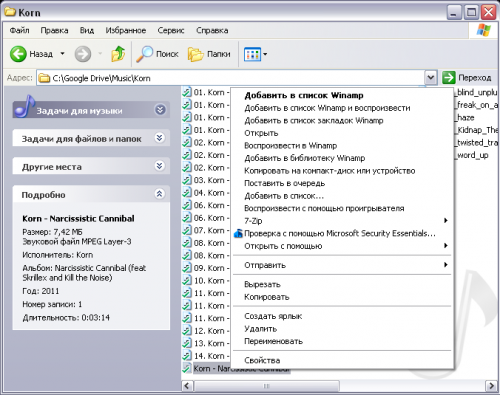Choose Удалить from context menu
Image resolution: width=500 pixels, height=395 pixels.
pyautogui.click(x=342, y=329)
